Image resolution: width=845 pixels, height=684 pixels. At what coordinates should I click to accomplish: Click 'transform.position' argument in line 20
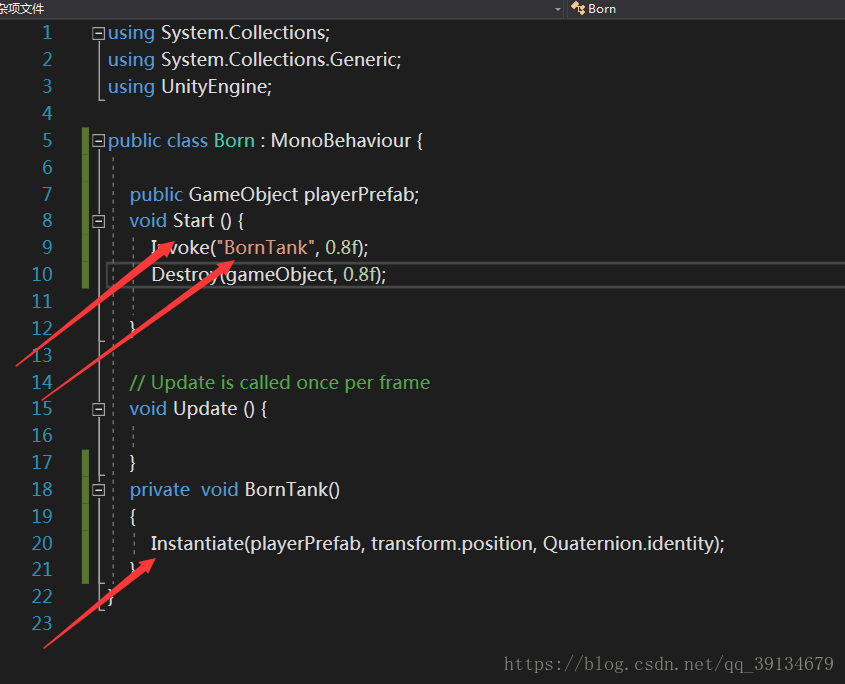click(452, 544)
